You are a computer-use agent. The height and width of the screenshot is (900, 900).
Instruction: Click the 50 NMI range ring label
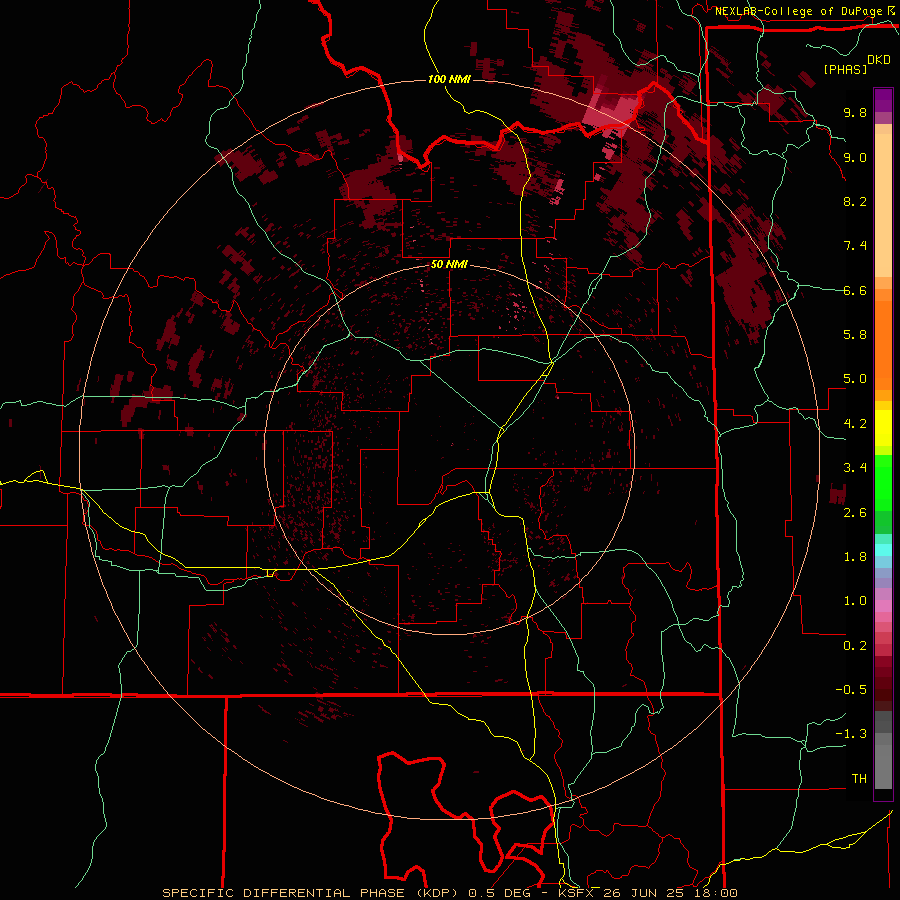(449, 265)
